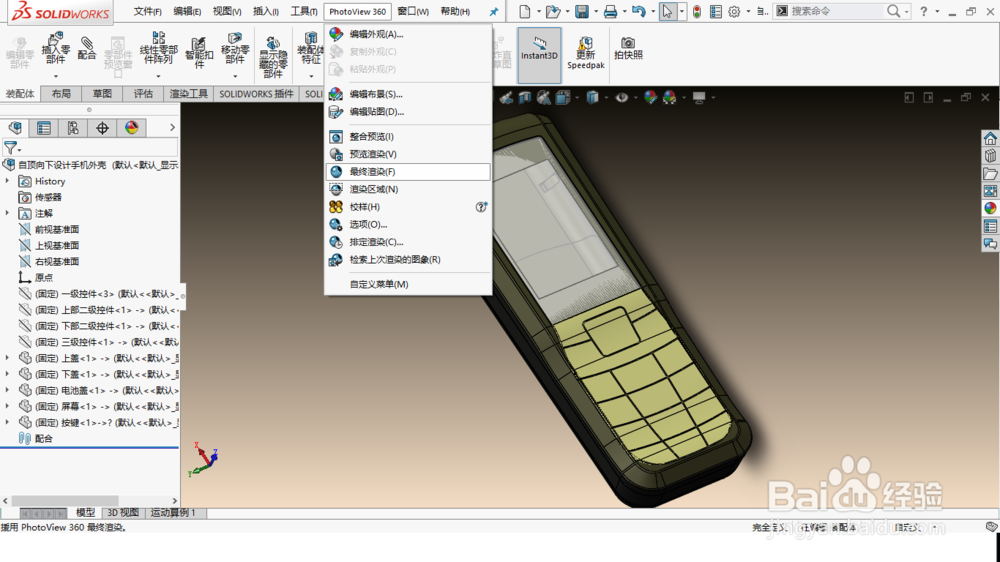
Task: Expand the 上盖<1> component node
Action: (8, 358)
